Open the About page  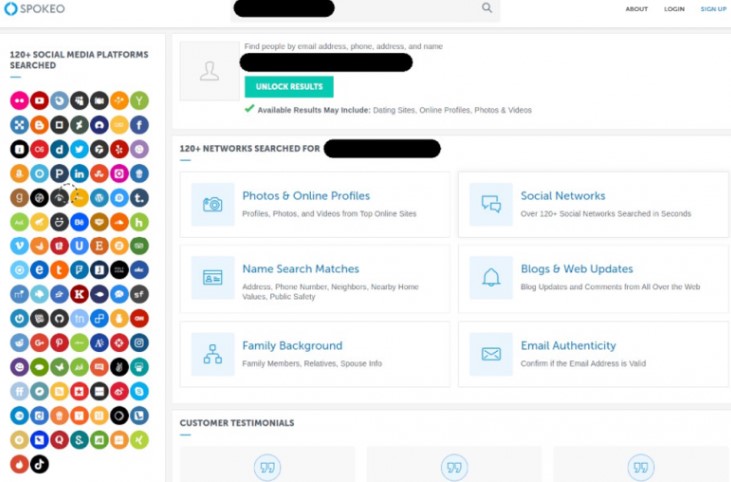coord(636,9)
